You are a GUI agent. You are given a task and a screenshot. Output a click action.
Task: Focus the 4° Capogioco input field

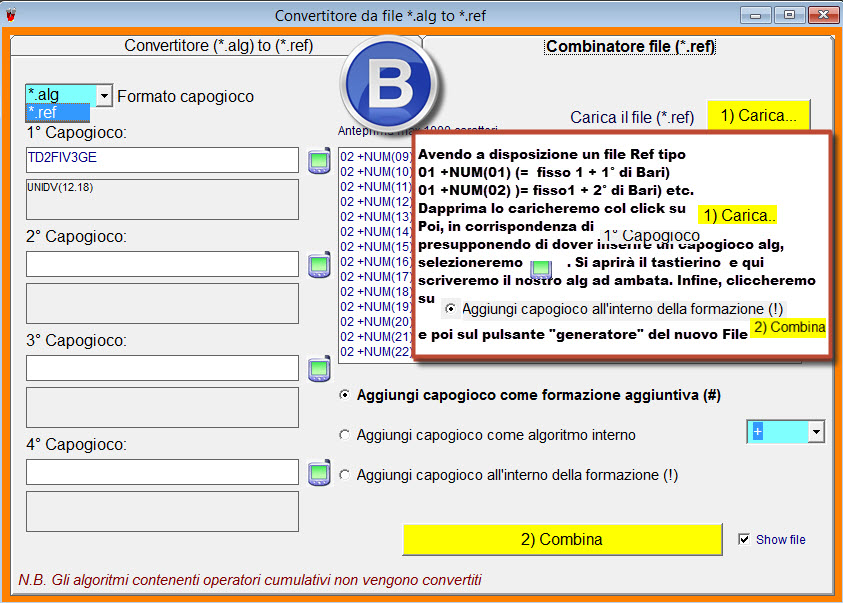click(x=162, y=472)
